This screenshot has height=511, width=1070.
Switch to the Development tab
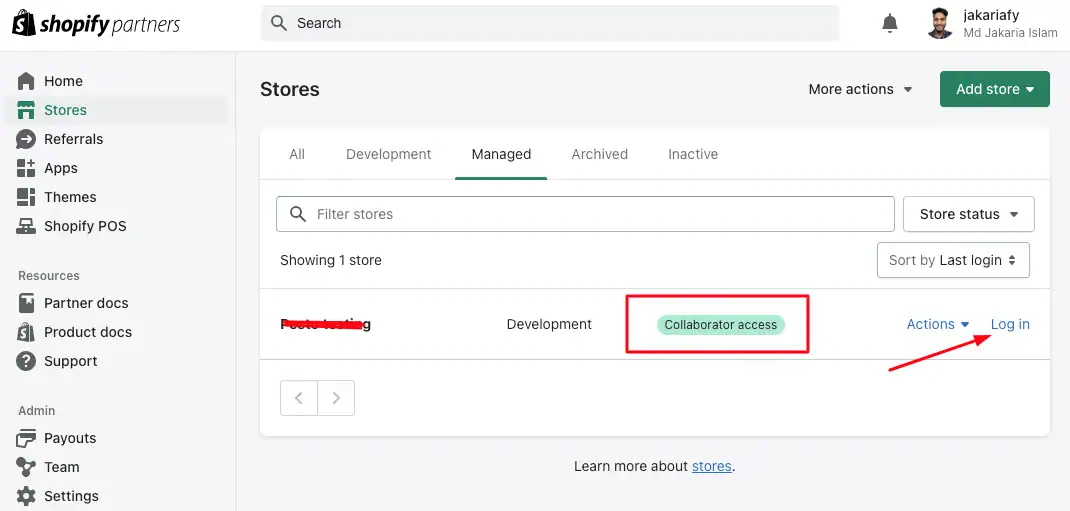[x=388, y=154]
